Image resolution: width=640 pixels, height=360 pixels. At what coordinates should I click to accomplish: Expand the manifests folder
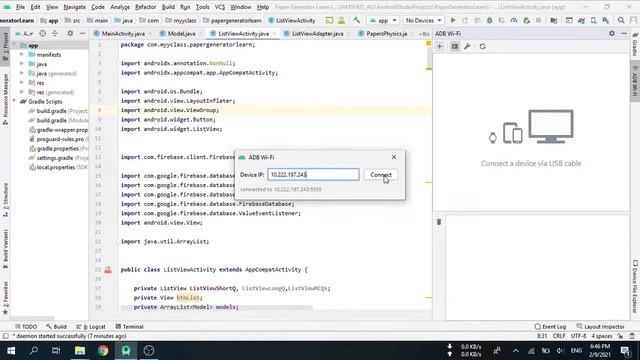coord(22,55)
